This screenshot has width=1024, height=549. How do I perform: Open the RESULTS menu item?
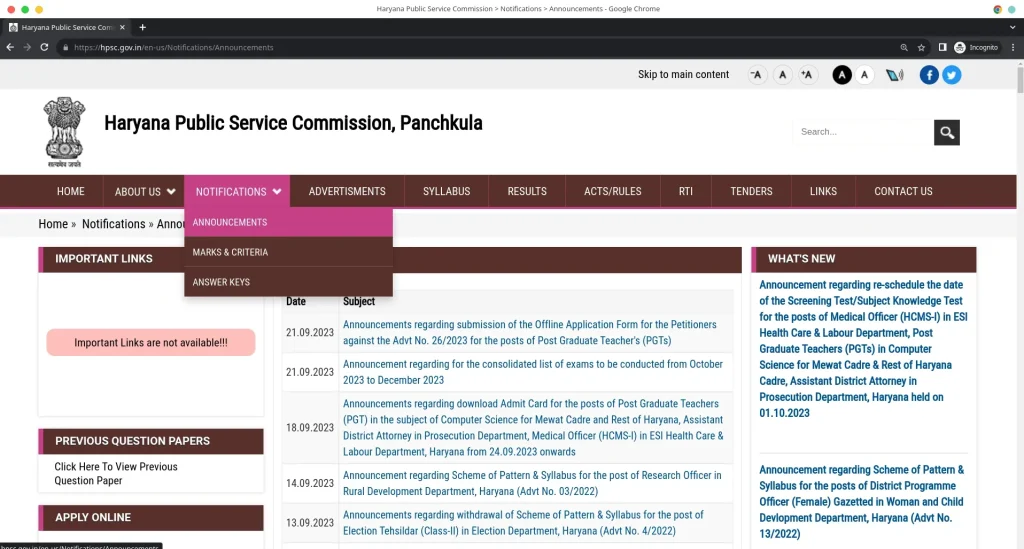point(527,191)
